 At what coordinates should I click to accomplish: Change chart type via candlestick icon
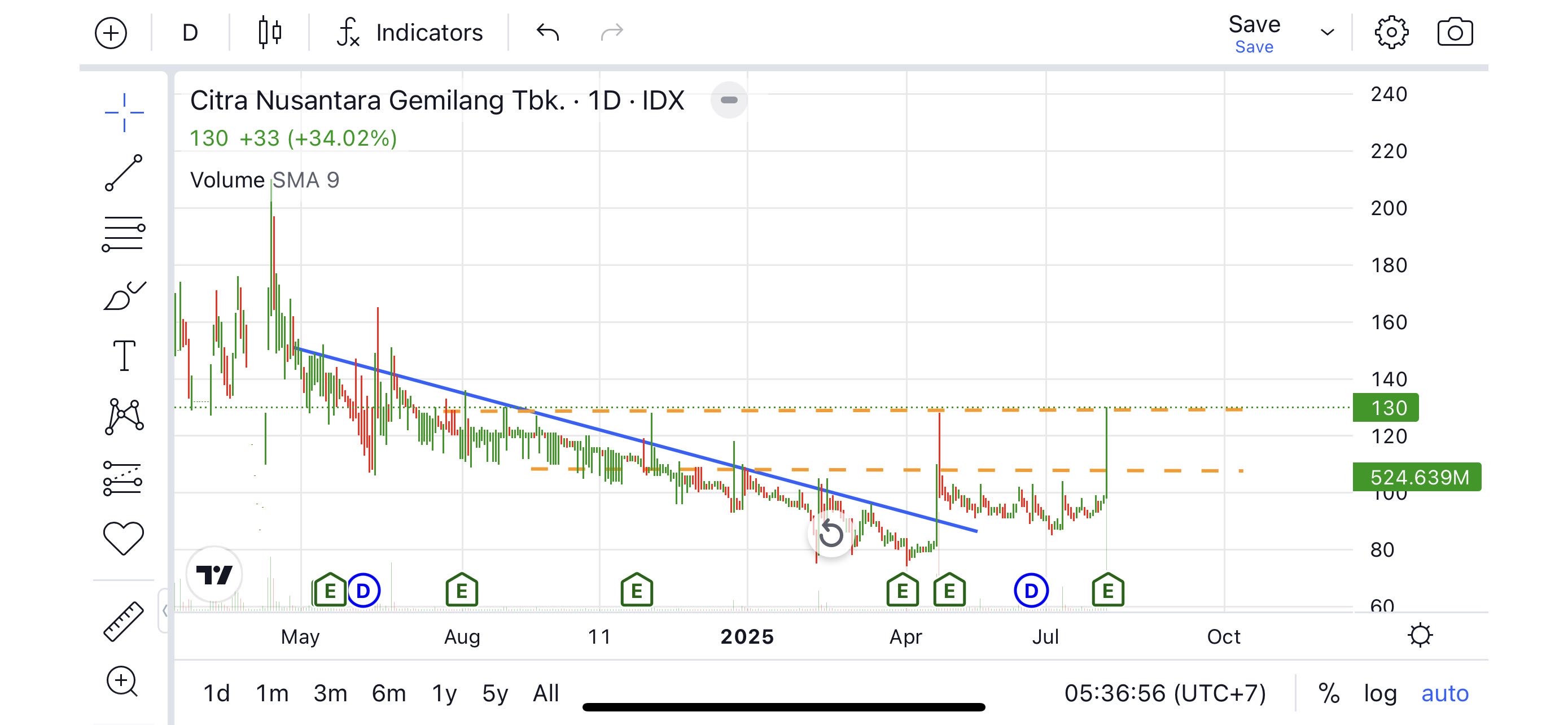pyautogui.click(x=270, y=32)
